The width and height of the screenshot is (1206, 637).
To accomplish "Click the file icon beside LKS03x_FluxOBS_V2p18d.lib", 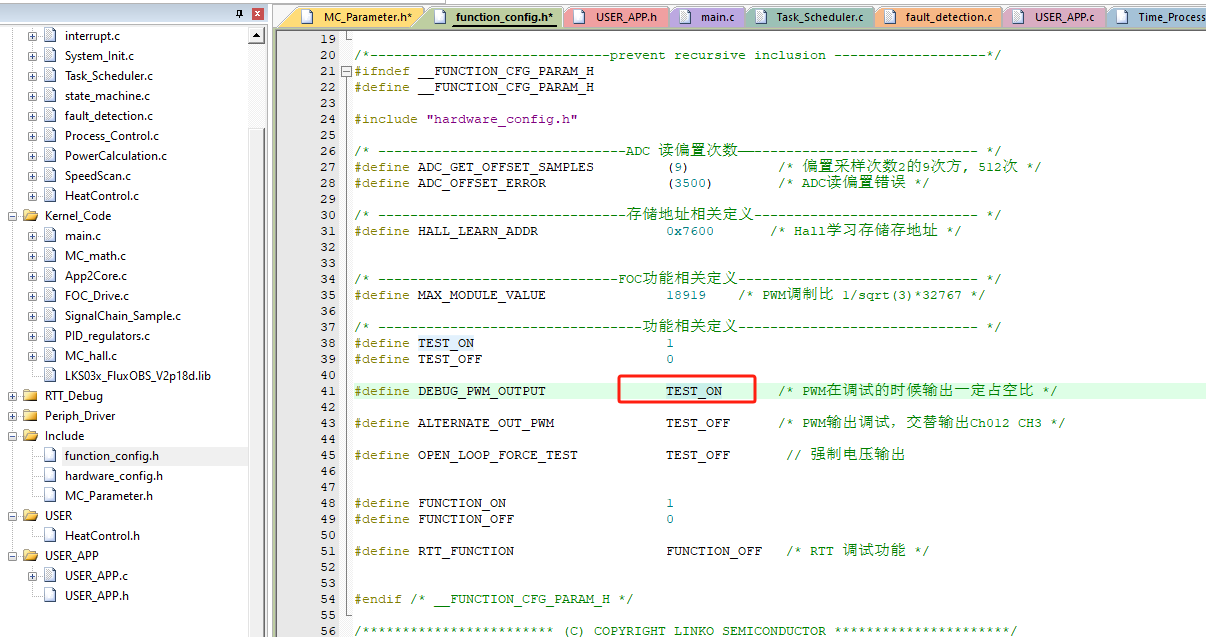I will pos(50,376).
